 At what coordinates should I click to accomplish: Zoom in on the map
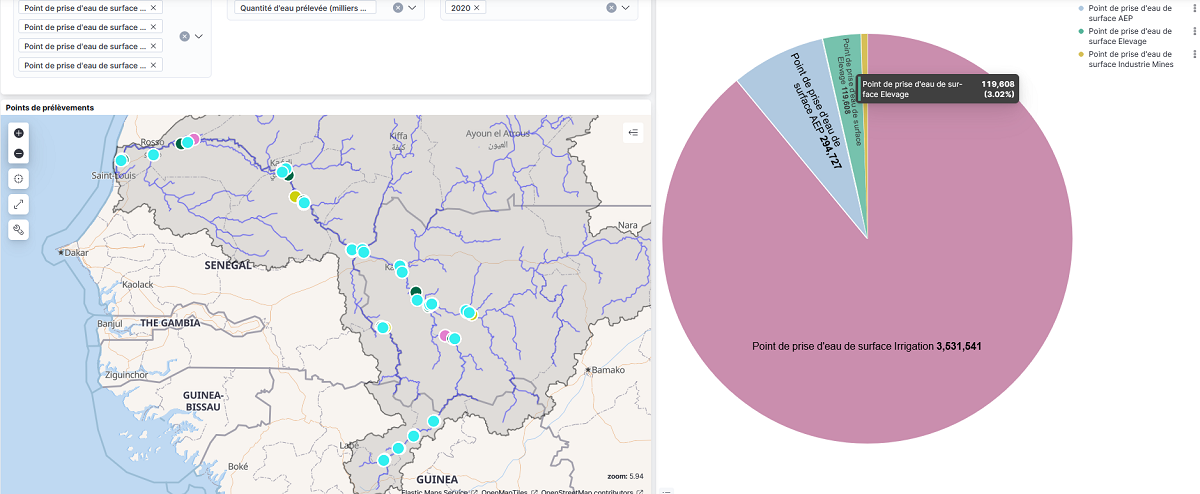(19, 133)
